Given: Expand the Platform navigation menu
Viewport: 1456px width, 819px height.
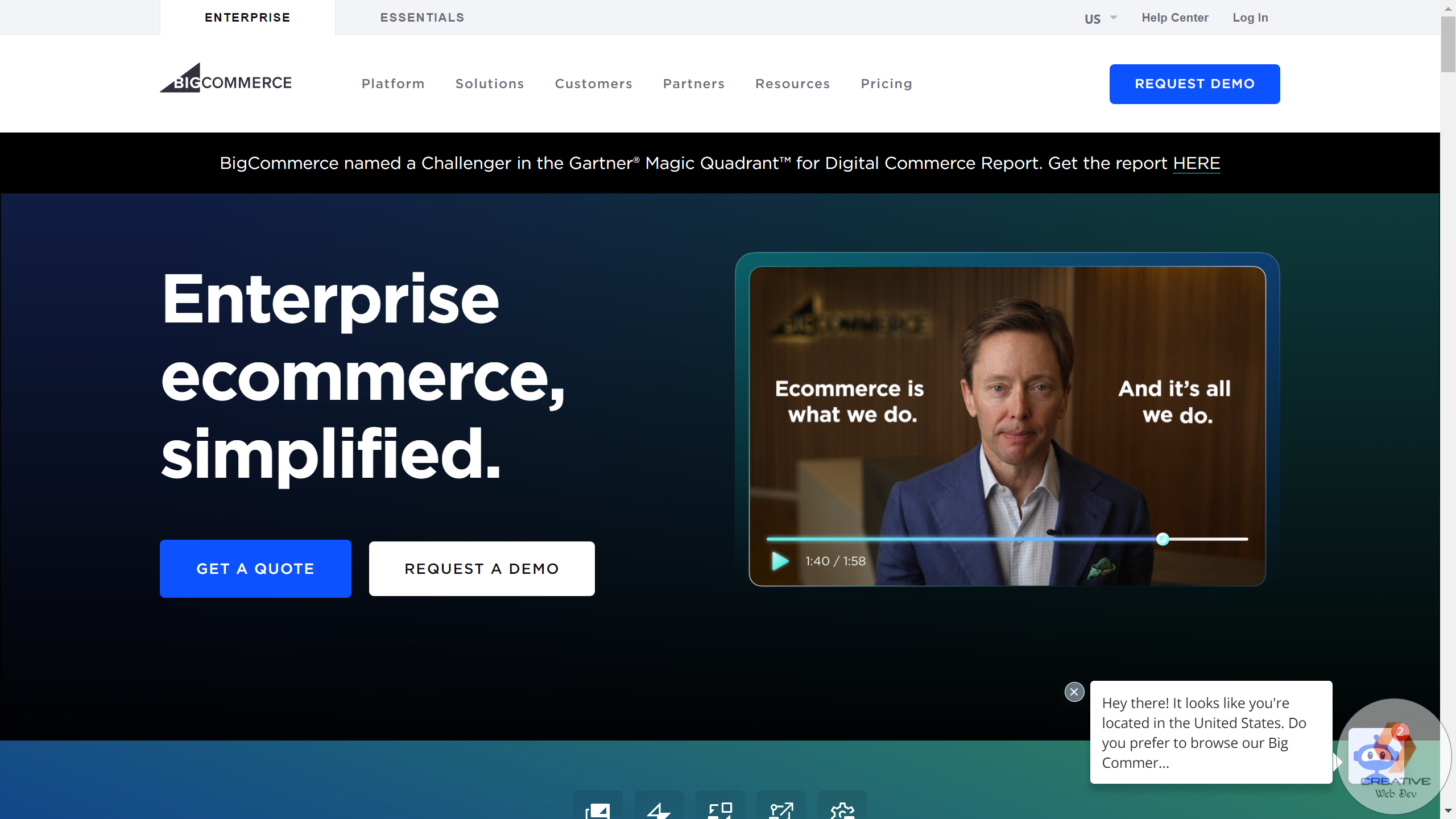Looking at the screenshot, I should (x=393, y=84).
